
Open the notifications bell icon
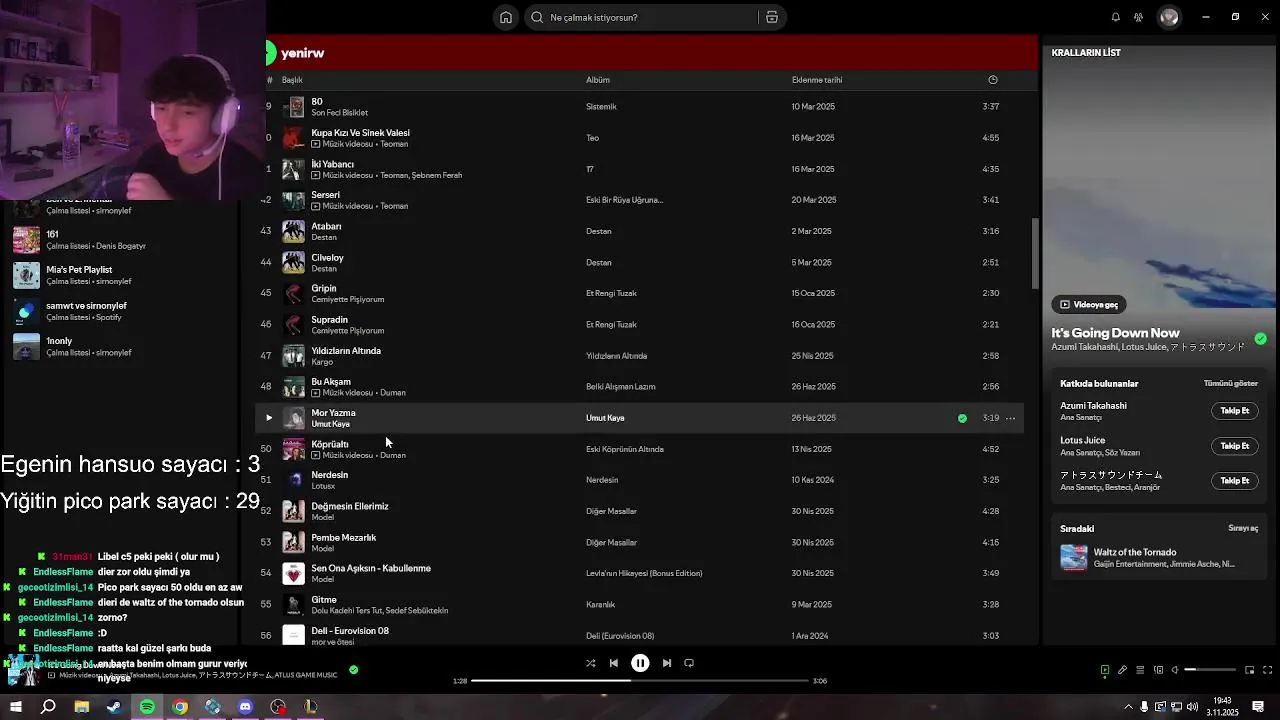click(x=1116, y=17)
